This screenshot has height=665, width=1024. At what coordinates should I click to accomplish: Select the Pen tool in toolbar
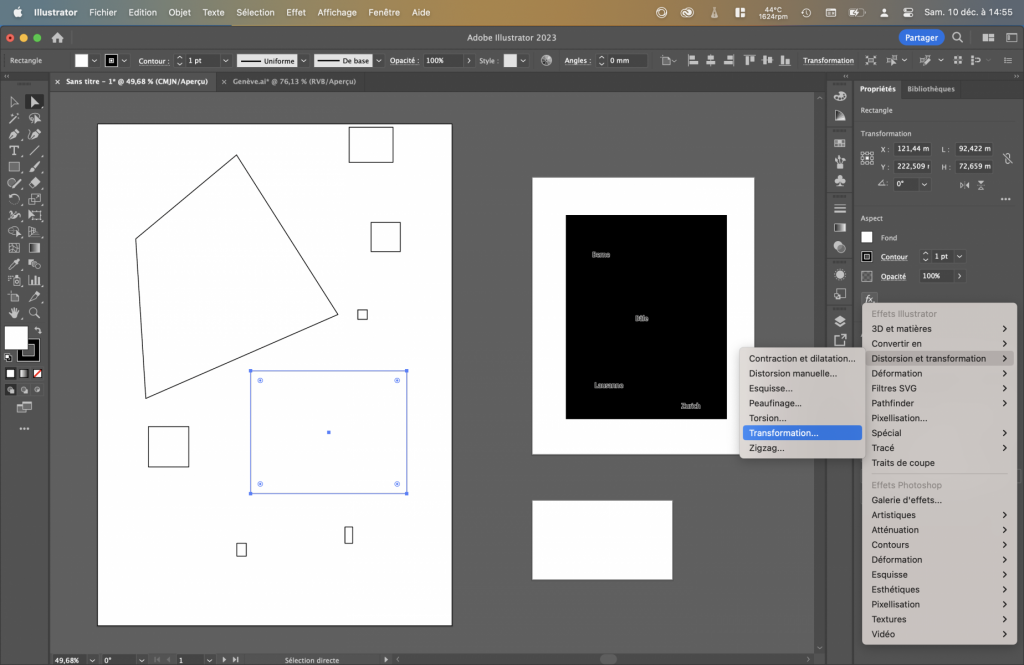[14, 134]
